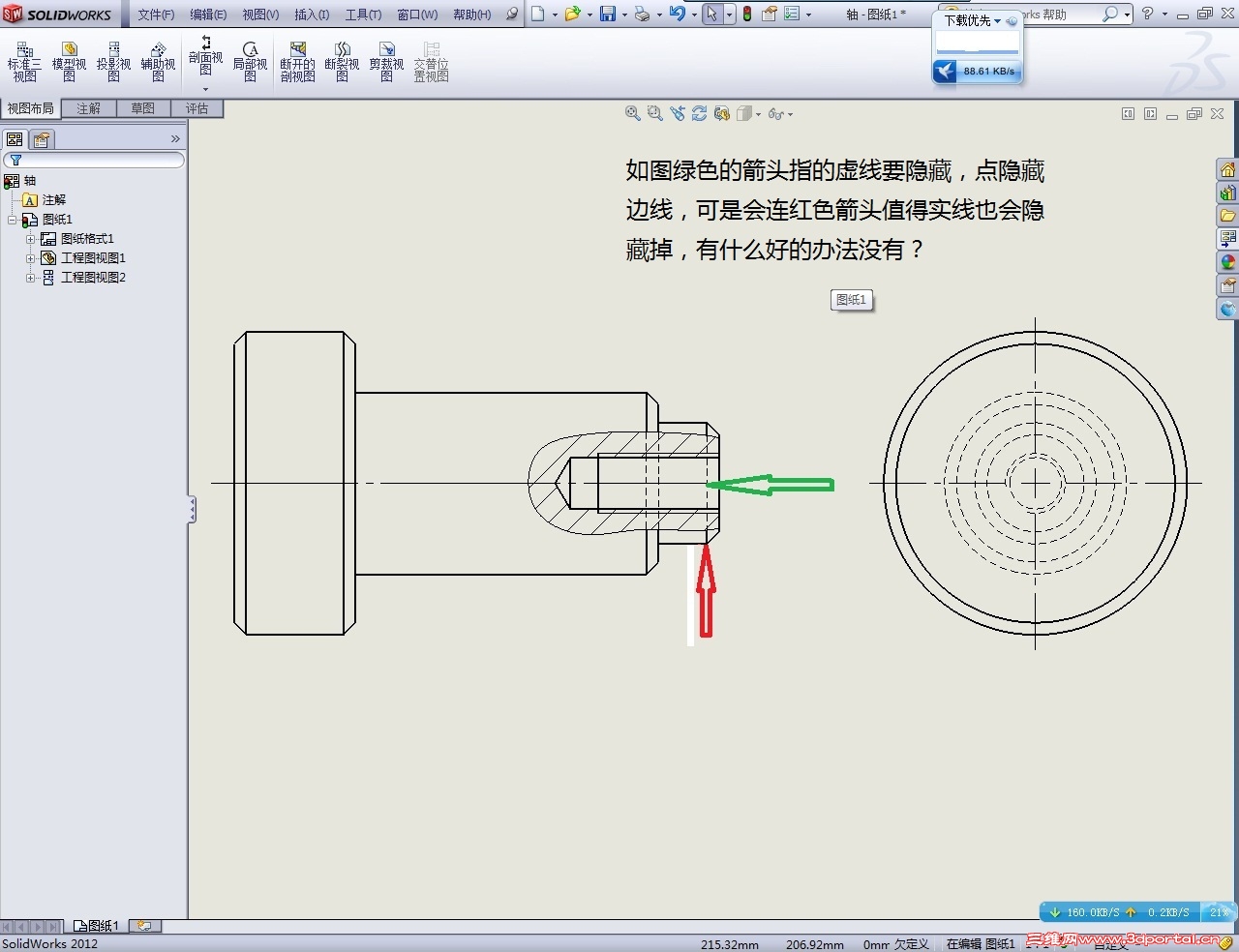Screen dimensions: 1239x952
Task: Click the Print icon
Action: pos(642,14)
